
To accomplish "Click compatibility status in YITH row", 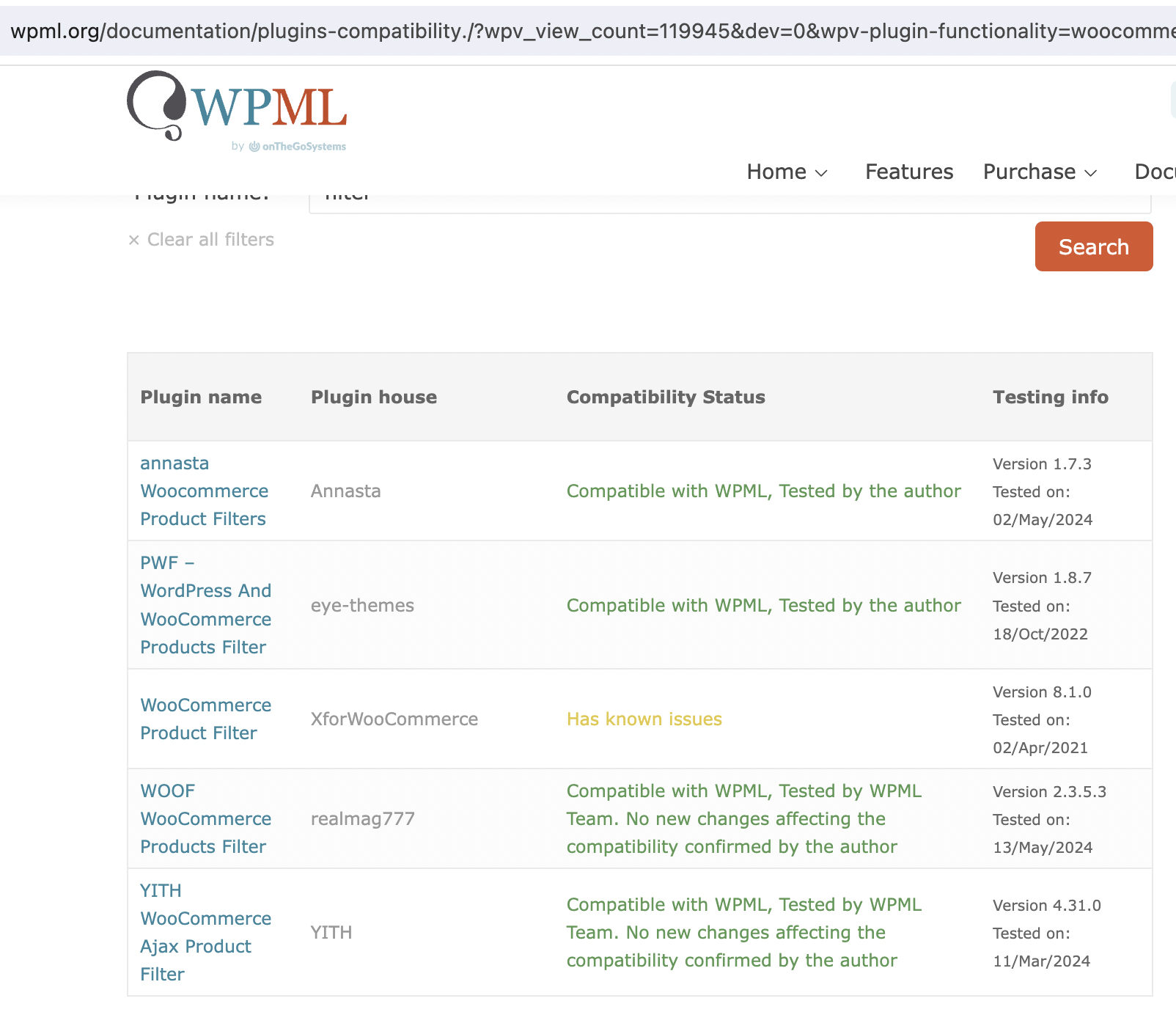I will pos(744,932).
